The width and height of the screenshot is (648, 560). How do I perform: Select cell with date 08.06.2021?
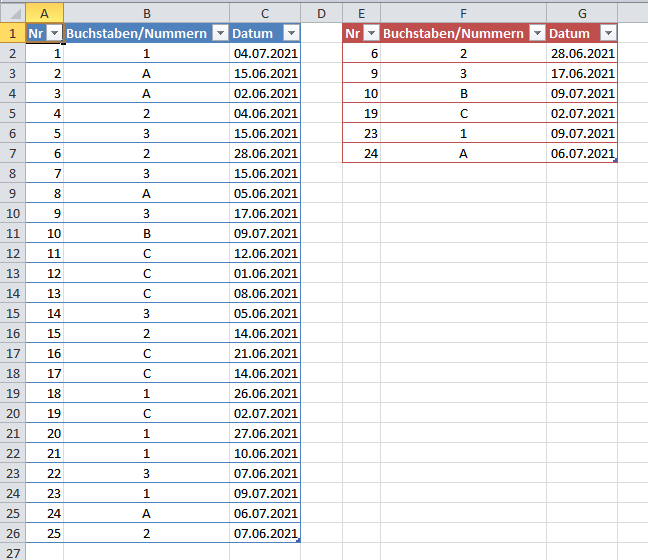265,293
